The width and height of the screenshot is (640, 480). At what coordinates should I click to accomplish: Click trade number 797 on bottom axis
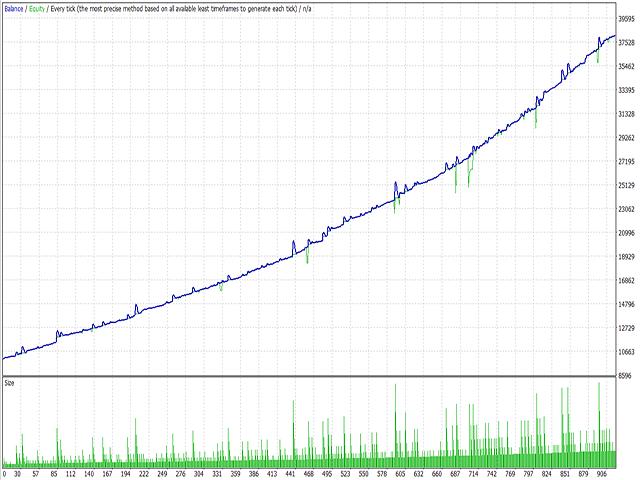pos(528,474)
